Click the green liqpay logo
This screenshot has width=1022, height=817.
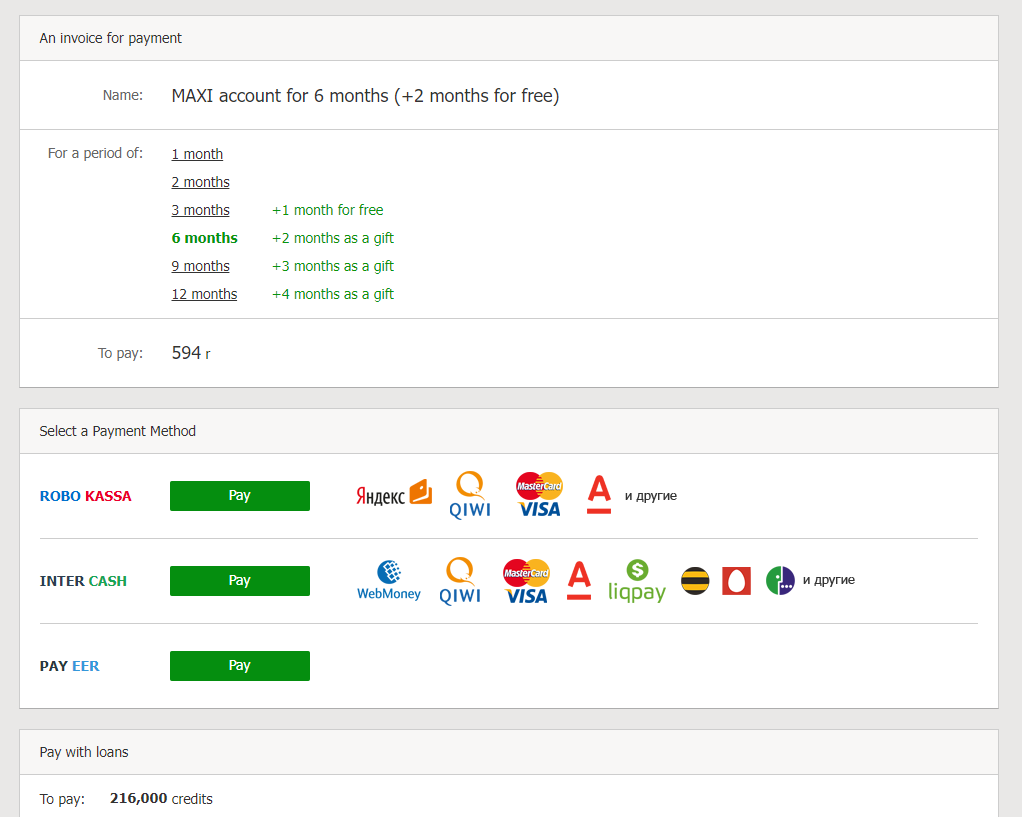coord(637,580)
